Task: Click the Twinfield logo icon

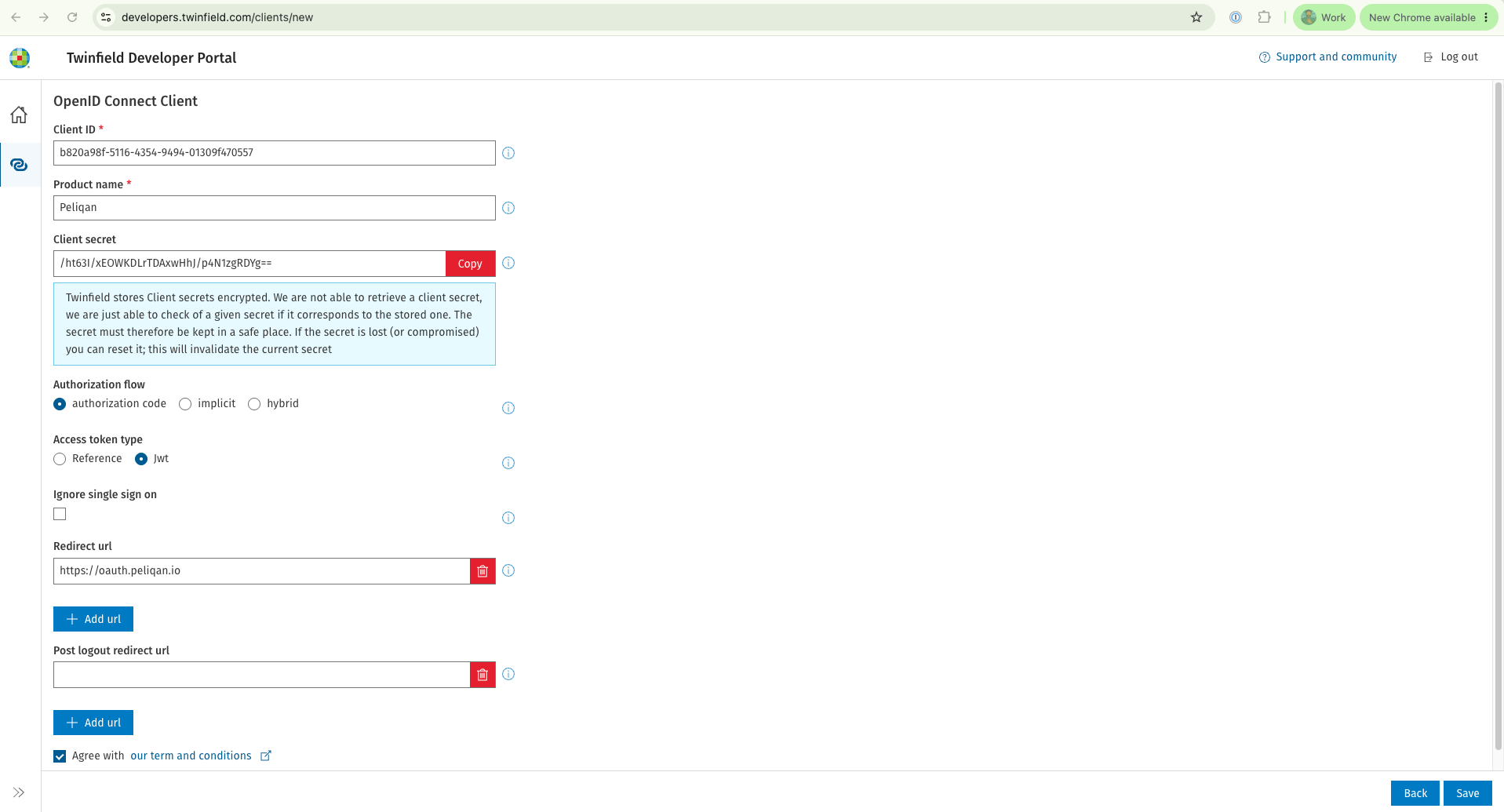Action: 20,57
